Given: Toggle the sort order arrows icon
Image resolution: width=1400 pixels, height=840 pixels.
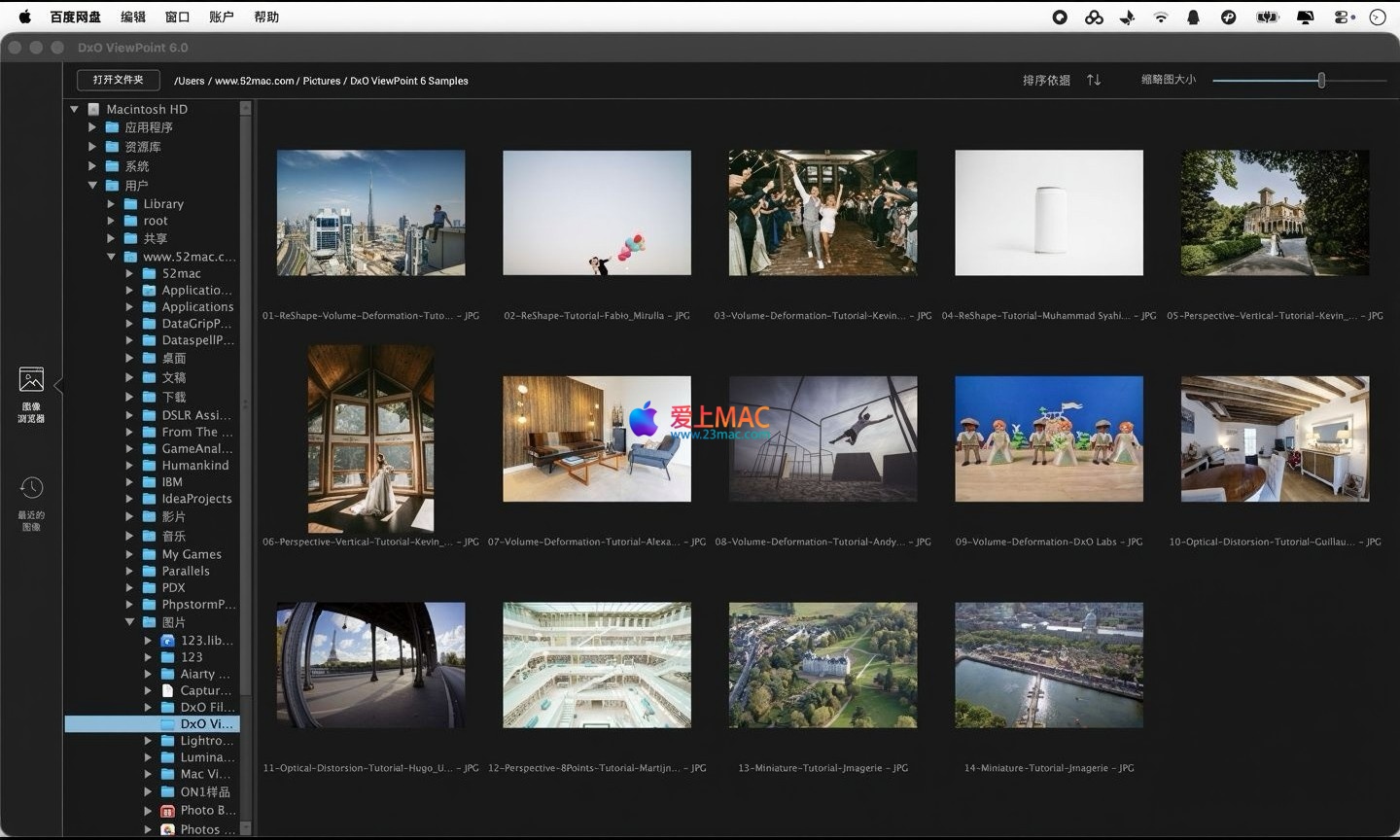Looking at the screenshot, I should (1094, 80).
